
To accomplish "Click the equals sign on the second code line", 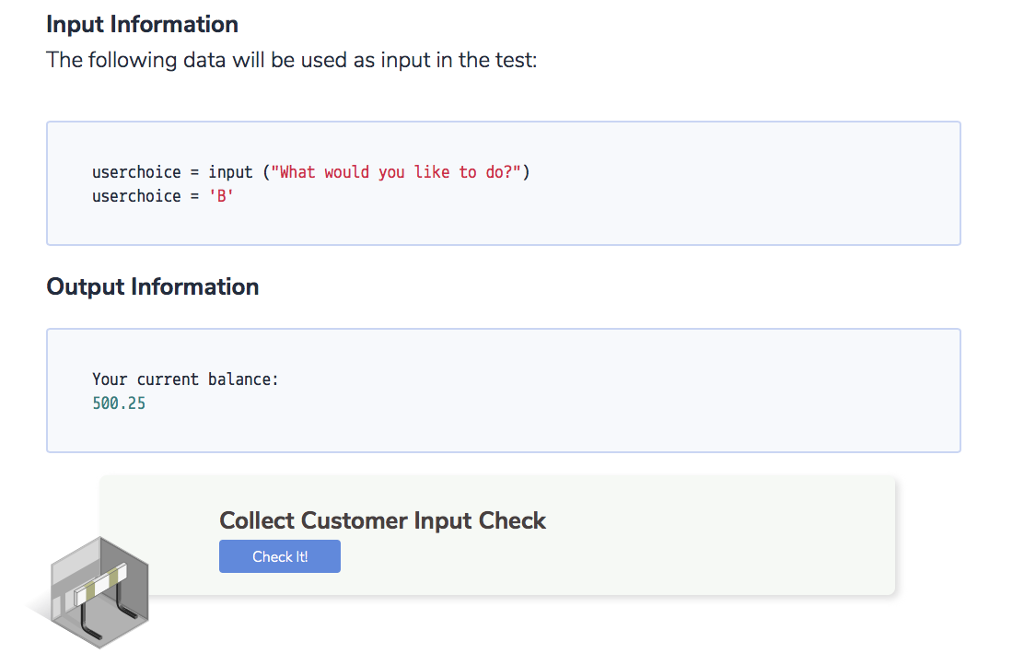I will click(x=196, y=195).
